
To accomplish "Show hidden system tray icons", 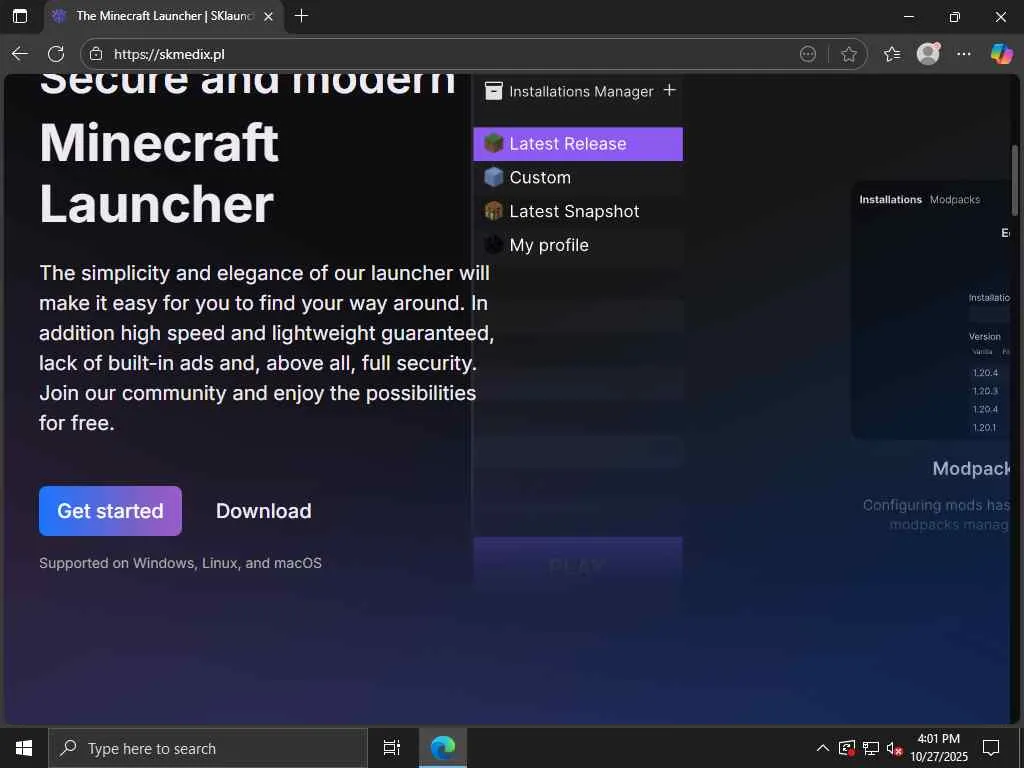I will [823, 748].
